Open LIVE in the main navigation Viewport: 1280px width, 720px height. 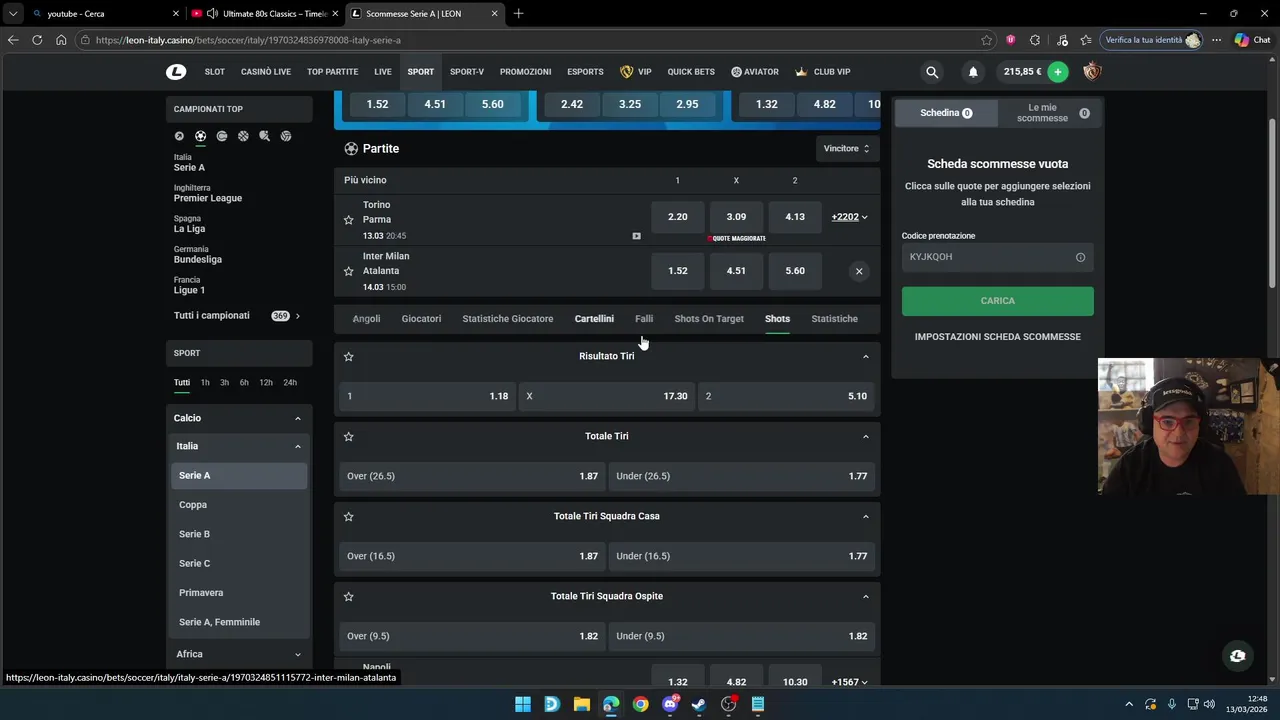[x=383, y=72]
